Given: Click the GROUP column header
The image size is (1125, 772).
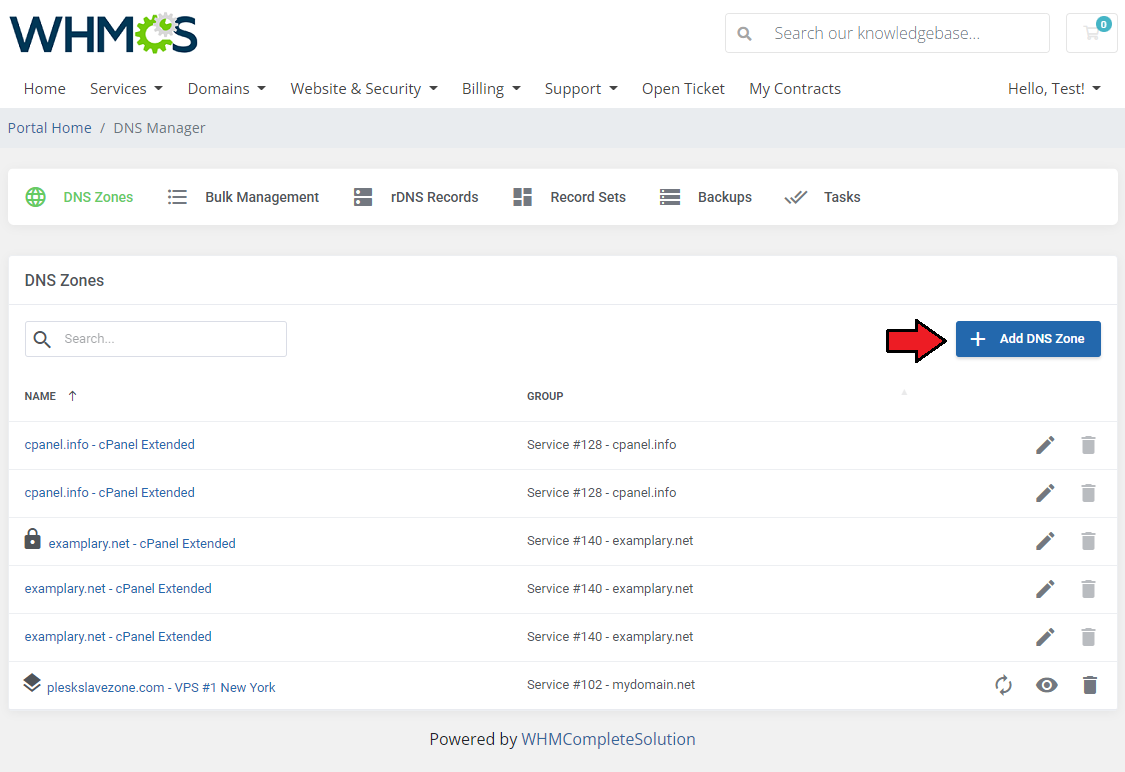Looking at the screenshot, I should click(545, 396).
